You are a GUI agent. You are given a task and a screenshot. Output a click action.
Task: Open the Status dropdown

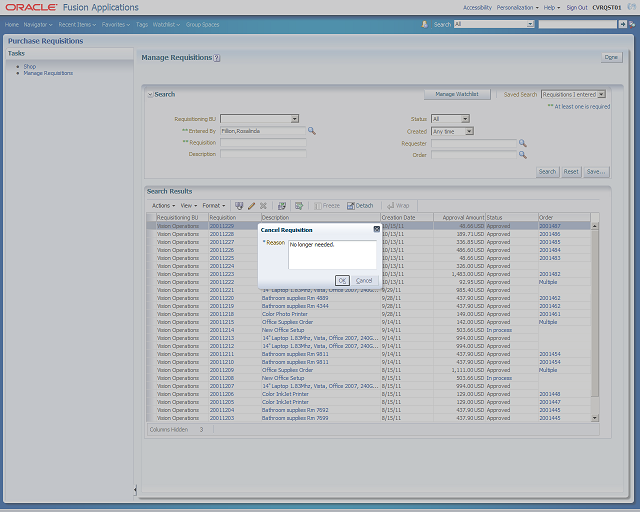coord(465,119)
